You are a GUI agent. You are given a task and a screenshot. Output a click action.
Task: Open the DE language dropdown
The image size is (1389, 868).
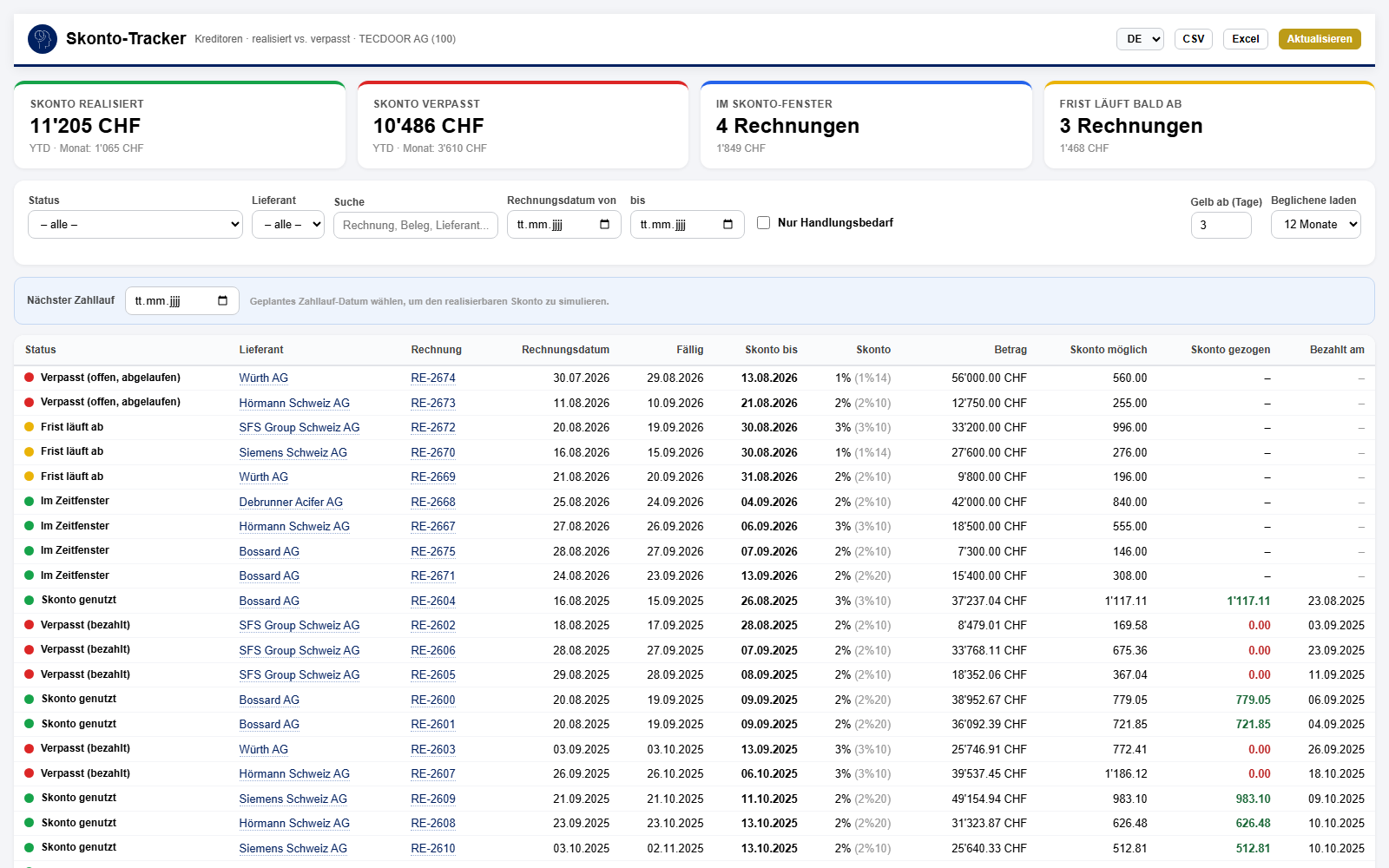[1140, 39]
